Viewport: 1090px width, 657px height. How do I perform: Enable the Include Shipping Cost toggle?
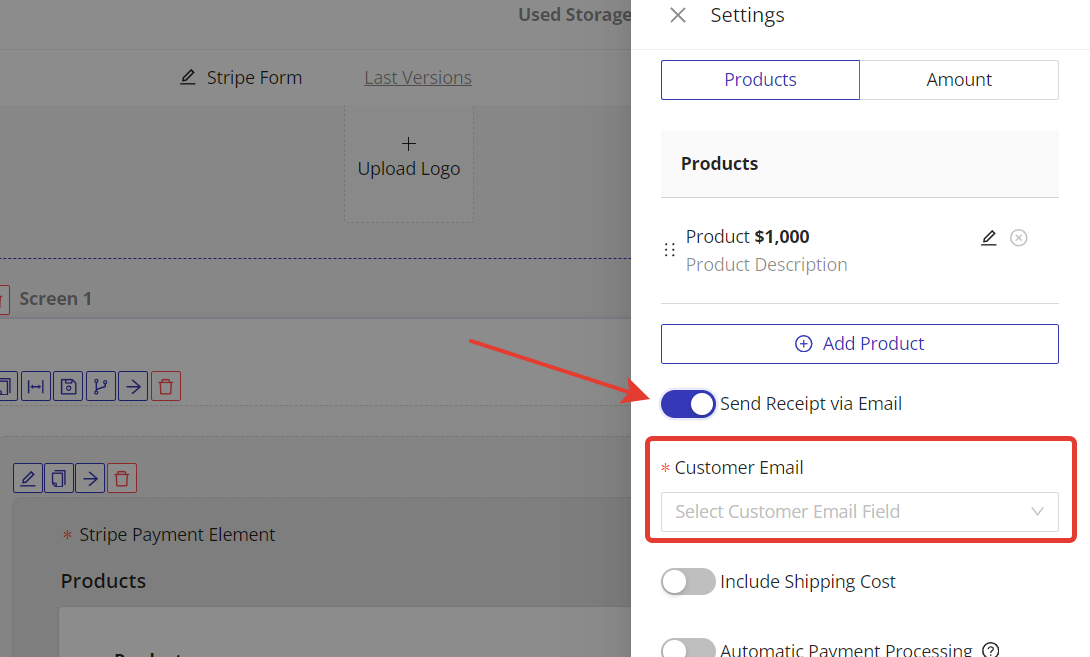click(x=688, y=582)
